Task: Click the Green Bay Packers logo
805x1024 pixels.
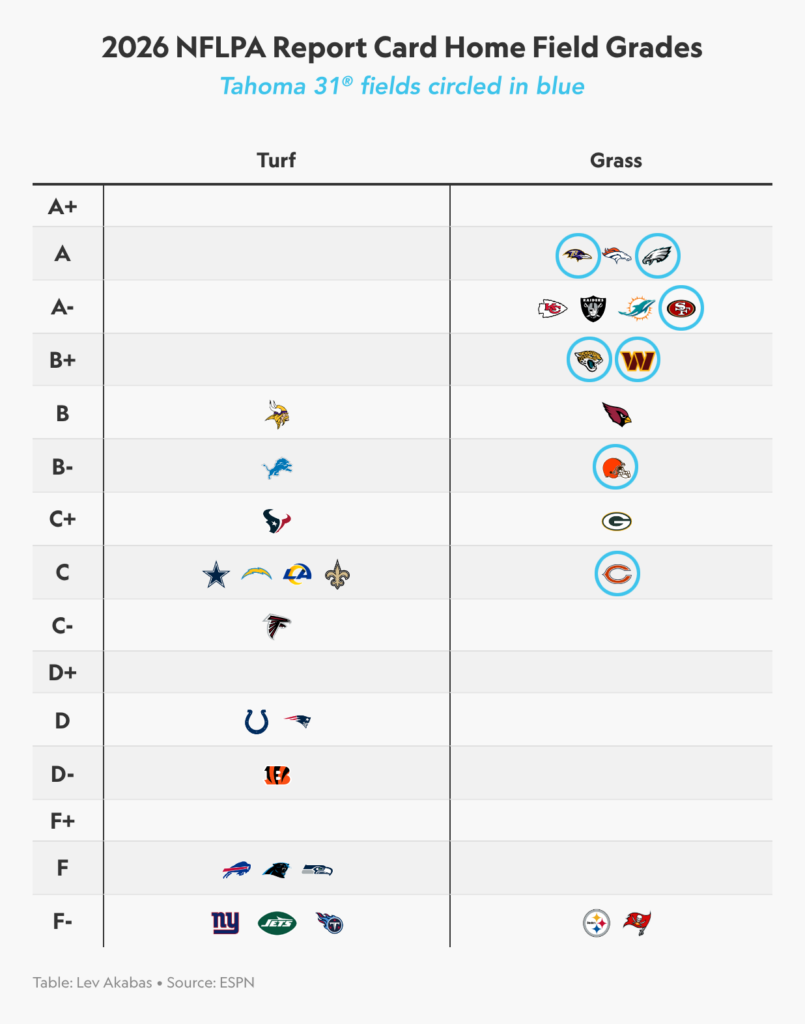Action: (x=616, y=521)
